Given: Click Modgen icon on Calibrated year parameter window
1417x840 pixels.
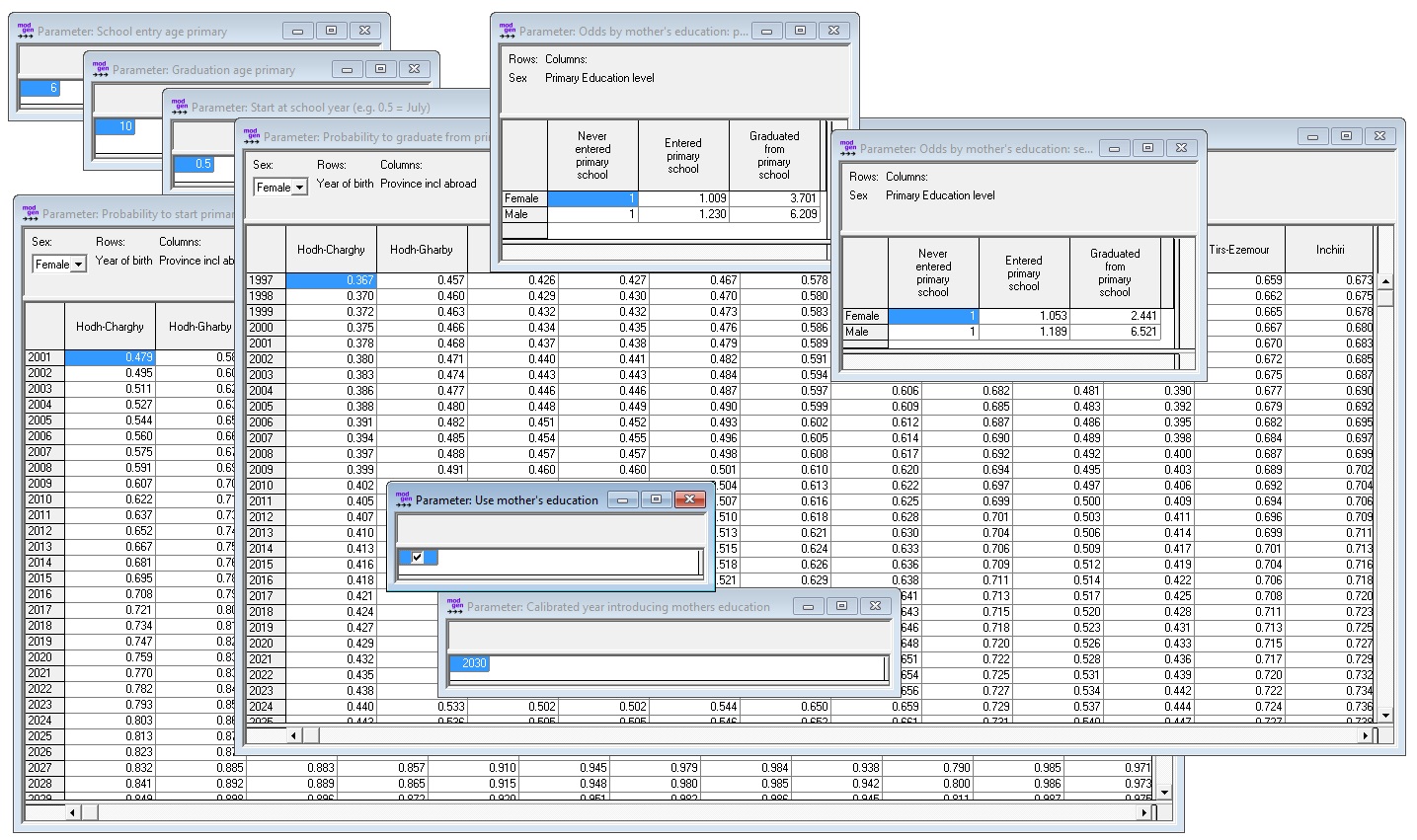Looking at the screenshot, I should coord(455,606).
